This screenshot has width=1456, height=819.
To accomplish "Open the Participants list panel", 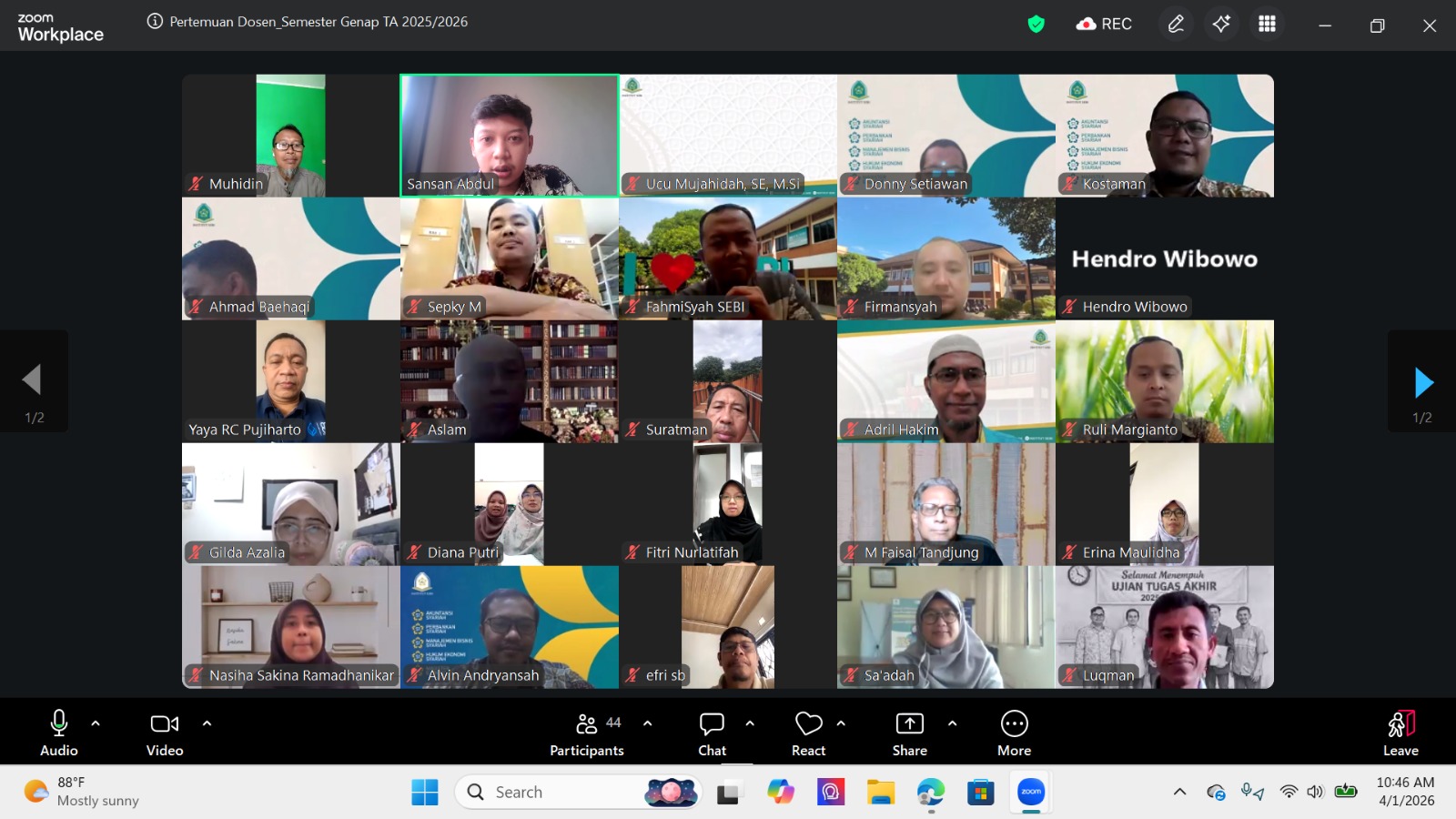I will click(x=587, y=733).
